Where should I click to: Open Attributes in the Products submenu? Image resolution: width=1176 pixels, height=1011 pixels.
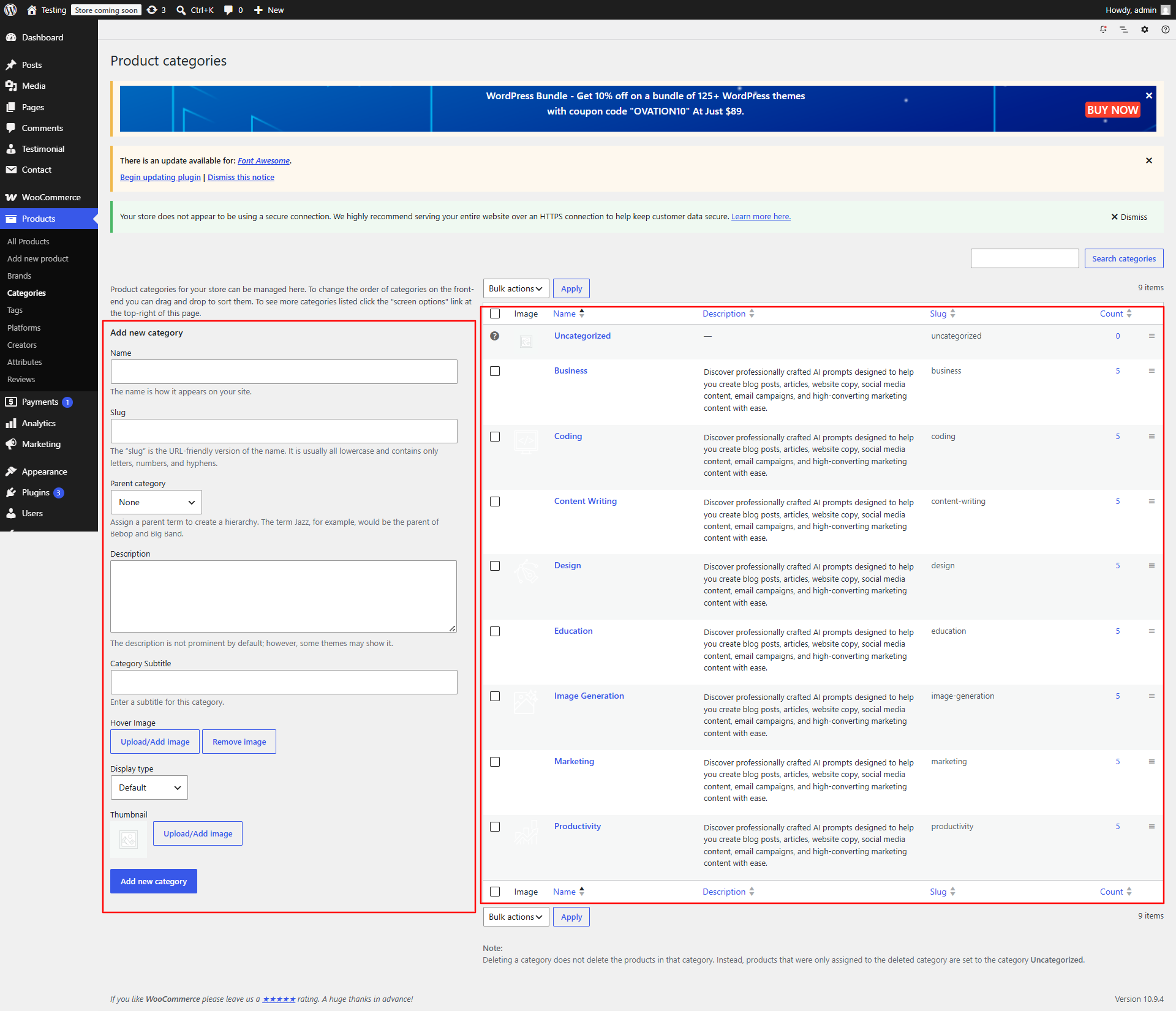click(24, 362)
